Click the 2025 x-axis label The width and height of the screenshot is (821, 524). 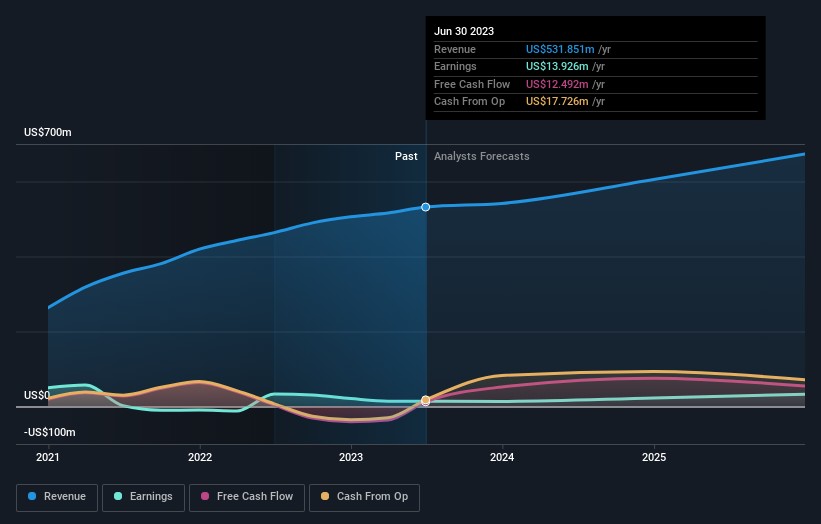click(654, 458)
